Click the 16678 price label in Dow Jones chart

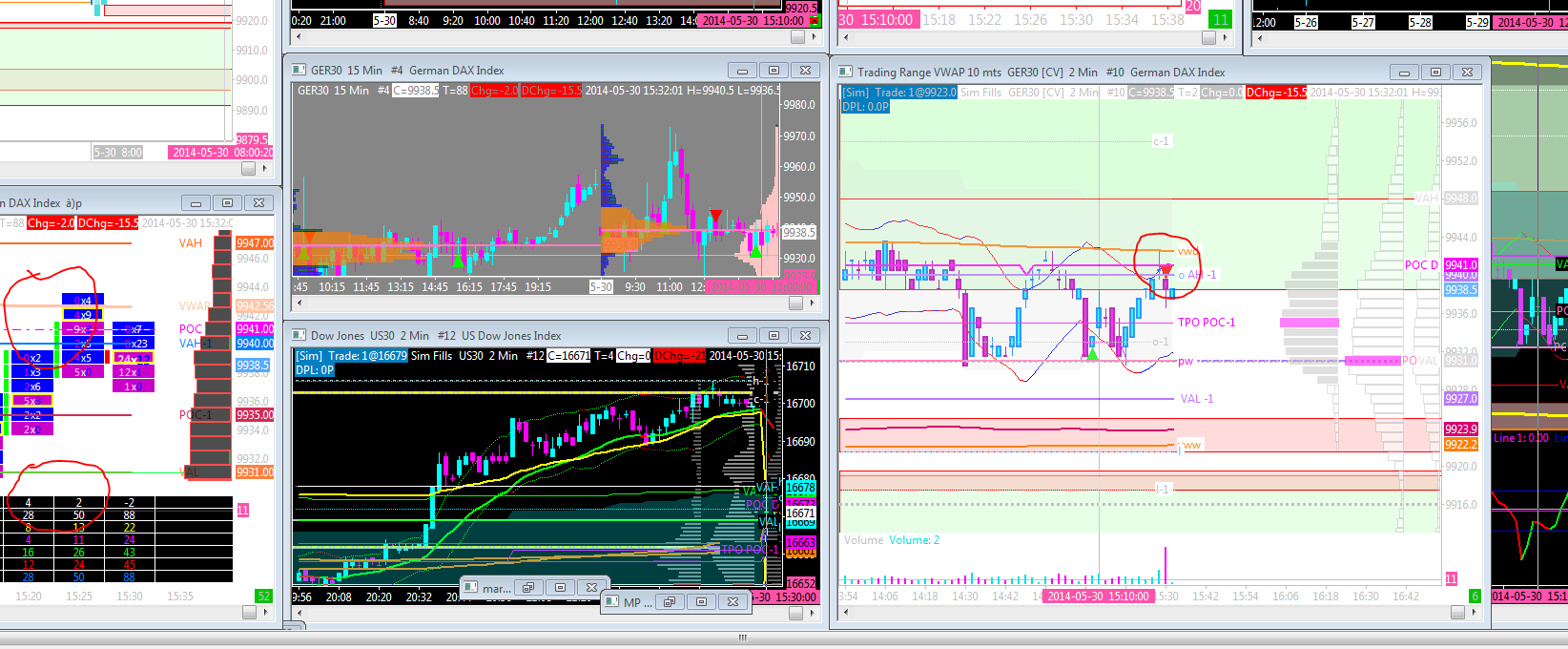[x=800, y=488]
